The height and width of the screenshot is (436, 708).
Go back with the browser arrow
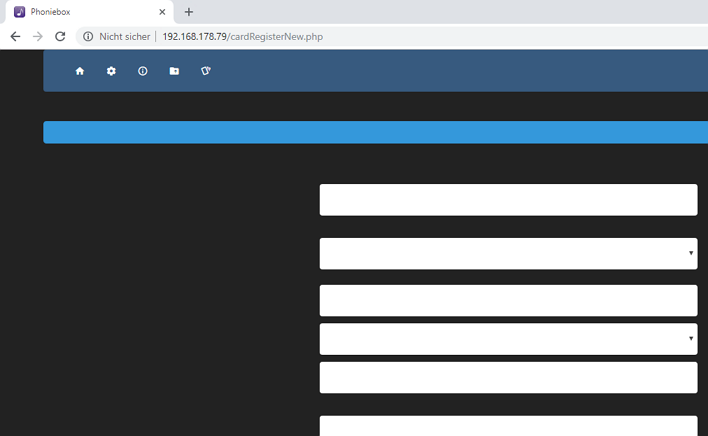15,37
